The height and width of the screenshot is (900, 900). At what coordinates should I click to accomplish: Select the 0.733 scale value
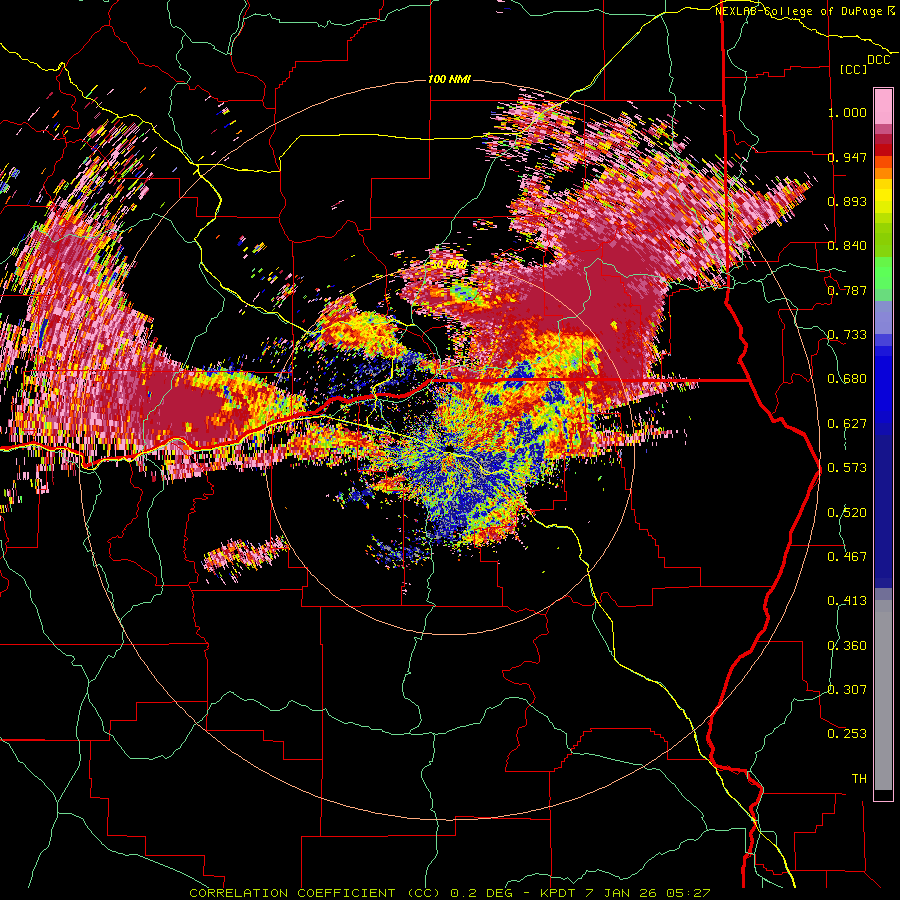pos(847,335)
